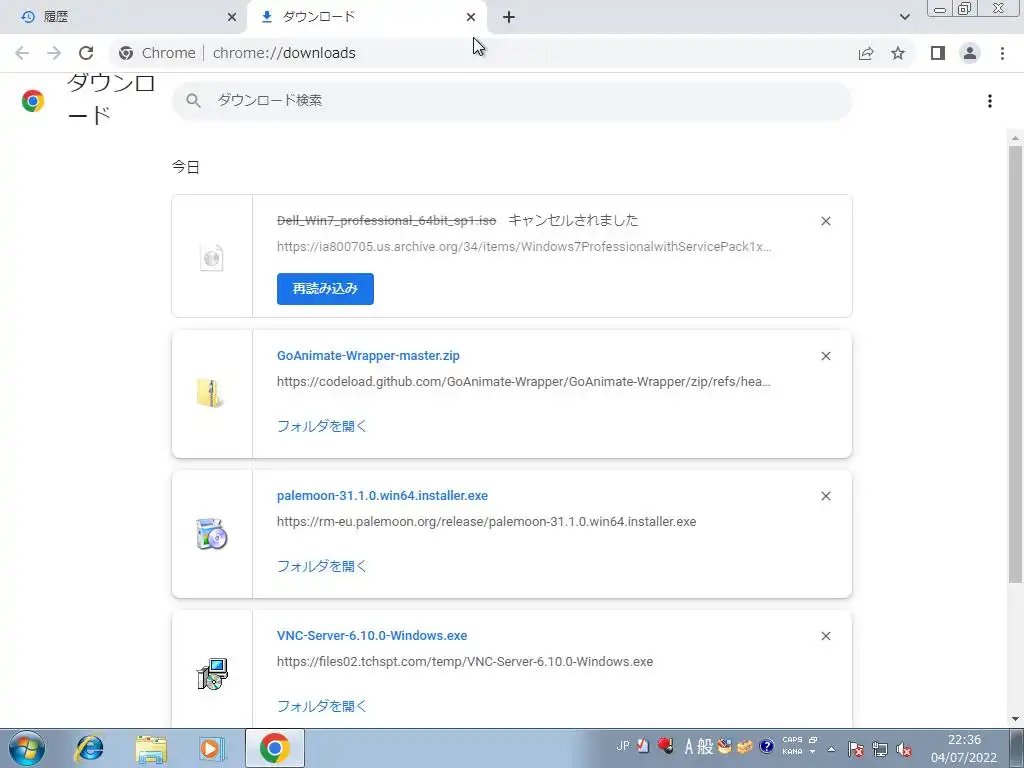Click the cancelled ISO file icon
This screenshot has height=768, width=1024.
click(212, 257)
